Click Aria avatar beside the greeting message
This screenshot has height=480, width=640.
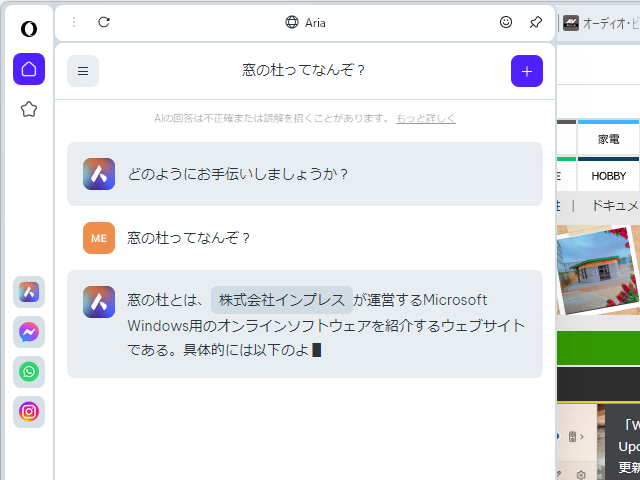[99, 174]
